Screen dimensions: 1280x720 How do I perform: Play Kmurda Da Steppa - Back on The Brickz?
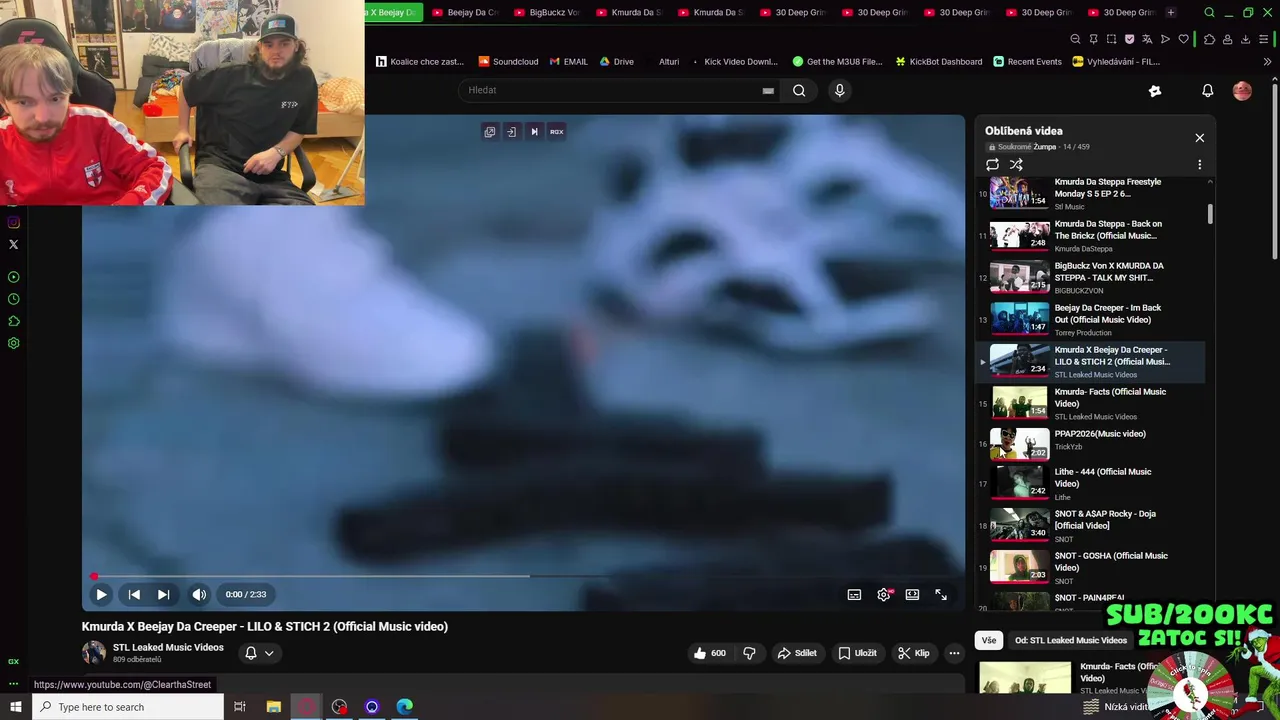click(x=1090, y=236)
